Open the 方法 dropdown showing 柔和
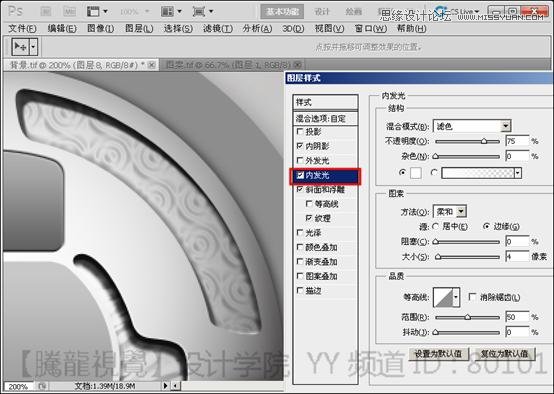The width and height of the screenshot is (554, 394). [449, 212]
